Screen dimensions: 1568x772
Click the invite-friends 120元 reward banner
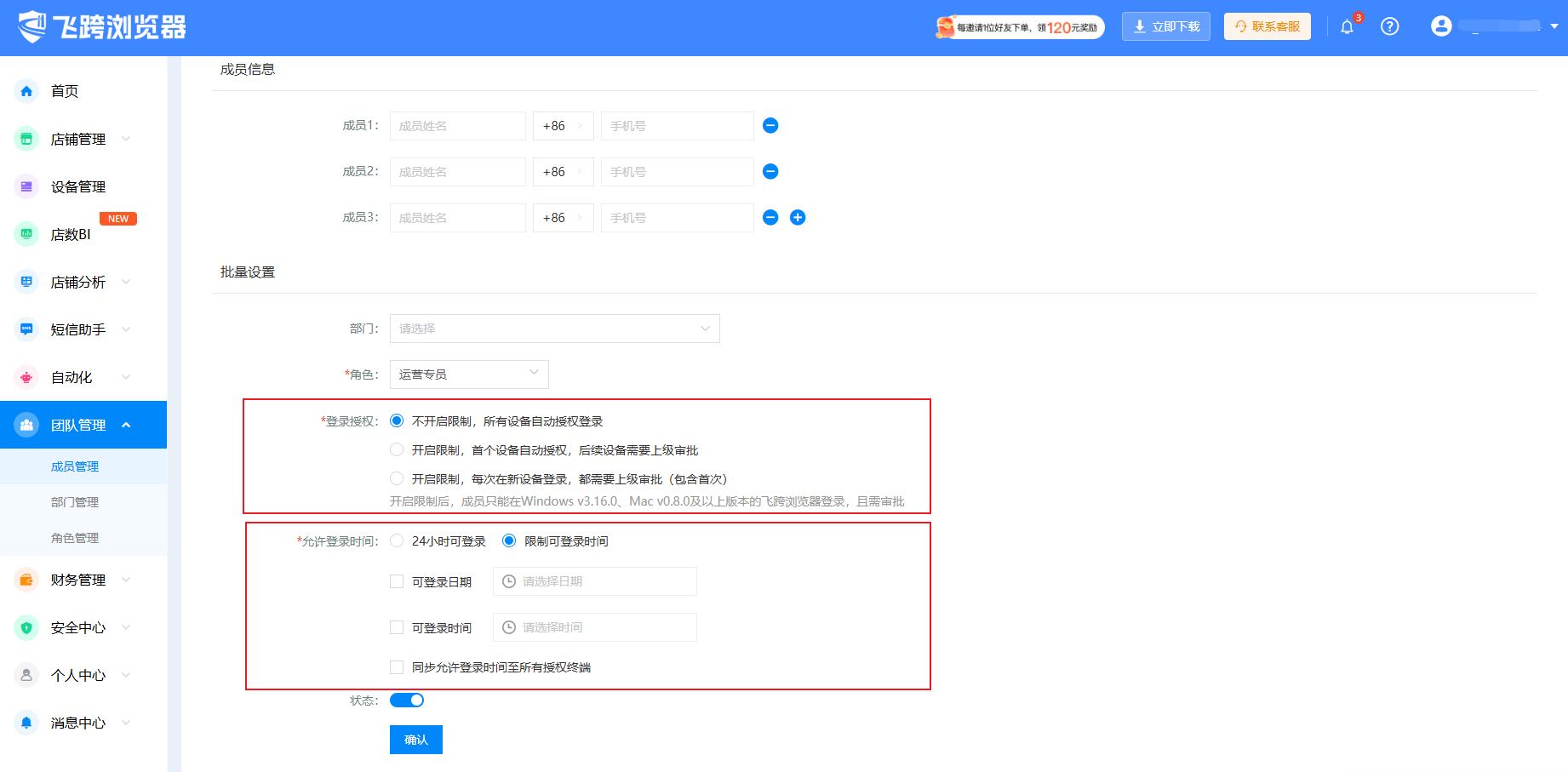[1020, 27]
